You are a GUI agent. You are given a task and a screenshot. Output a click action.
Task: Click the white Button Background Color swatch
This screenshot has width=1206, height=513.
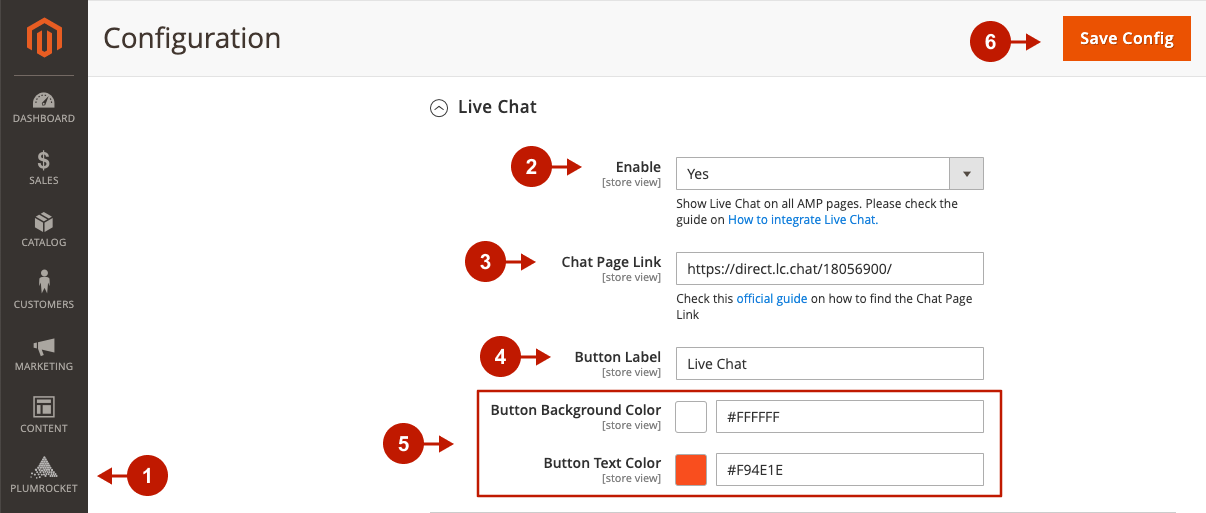(691, 417)
